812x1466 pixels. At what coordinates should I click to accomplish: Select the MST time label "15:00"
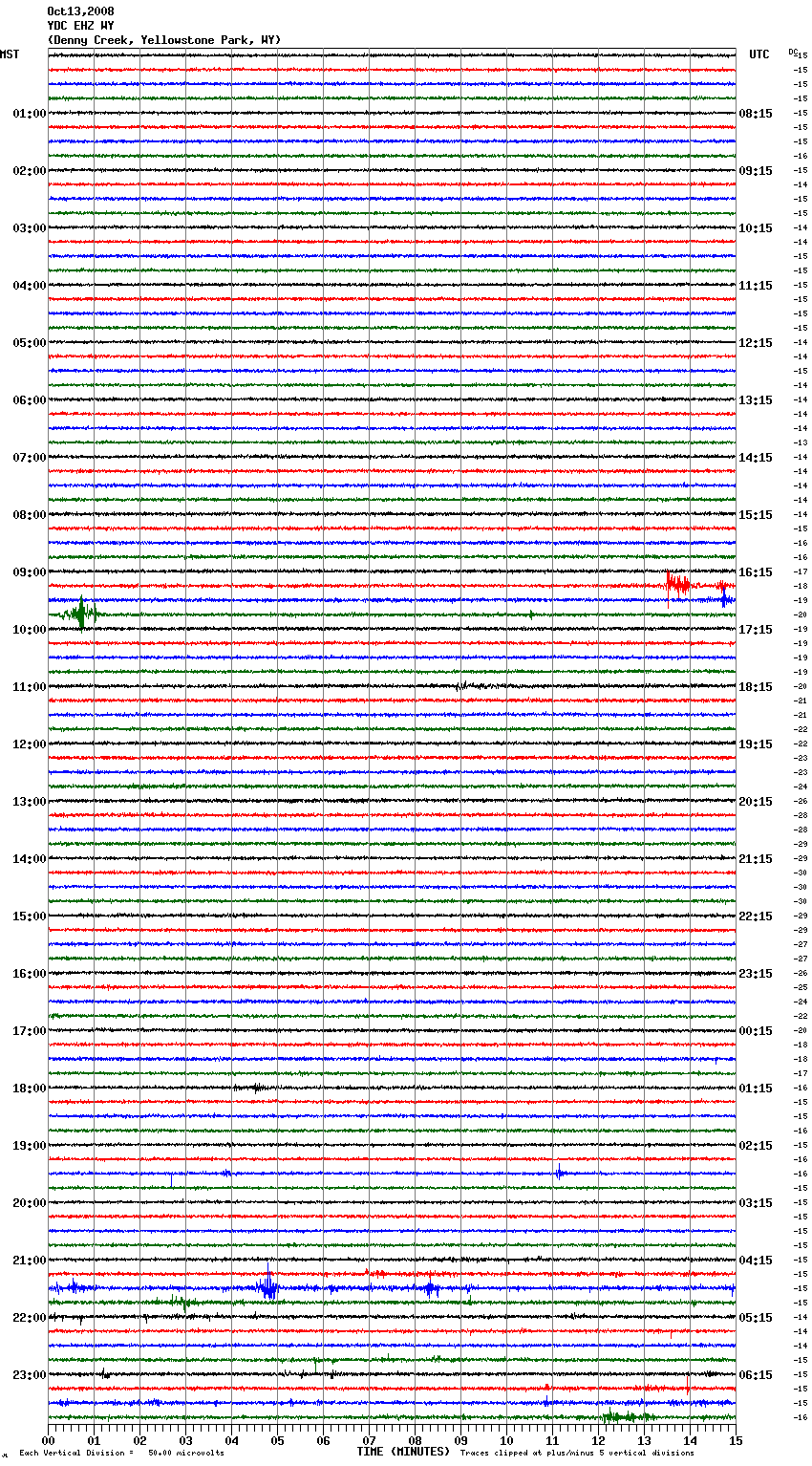tap(30, 916)
